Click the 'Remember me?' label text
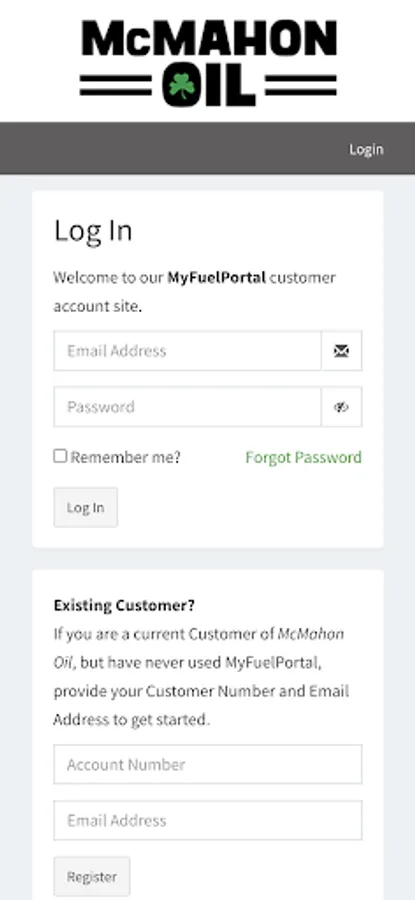Viewport: 415px width, 900px height. (x=125, y=457)
